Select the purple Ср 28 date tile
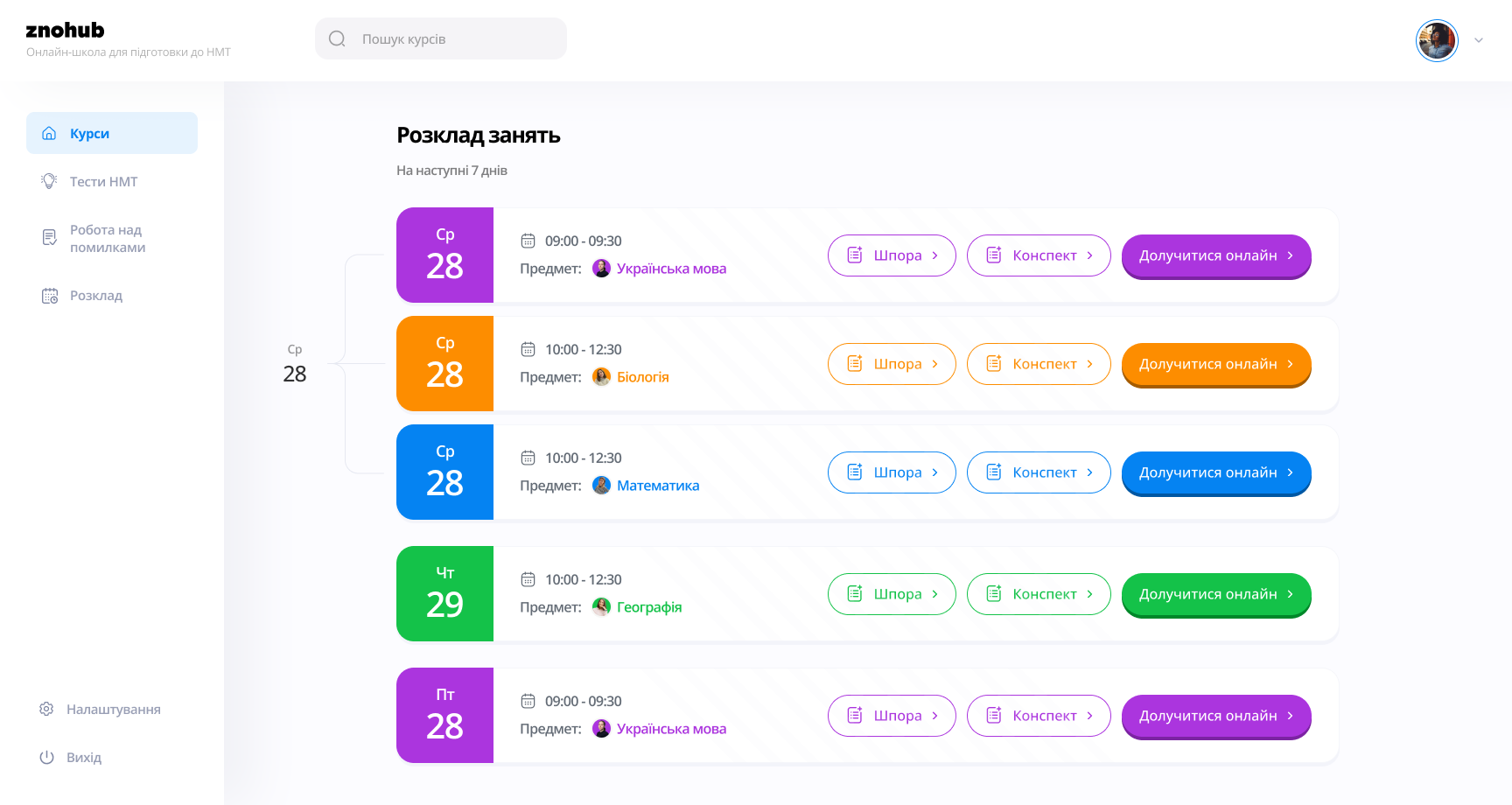Screen dimensions: 1512x805 coord(444,255)
